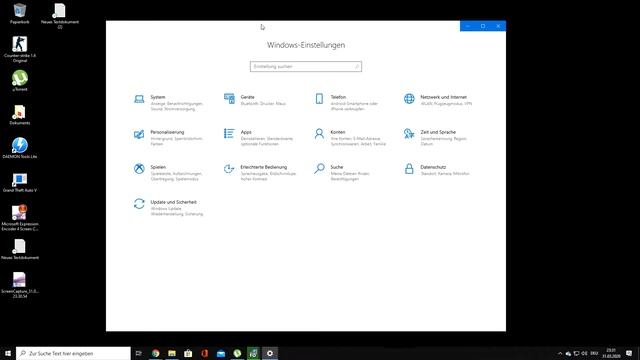Open the Geräte settings category
This screenshot has width=640, height=360.
pos(256,100)
